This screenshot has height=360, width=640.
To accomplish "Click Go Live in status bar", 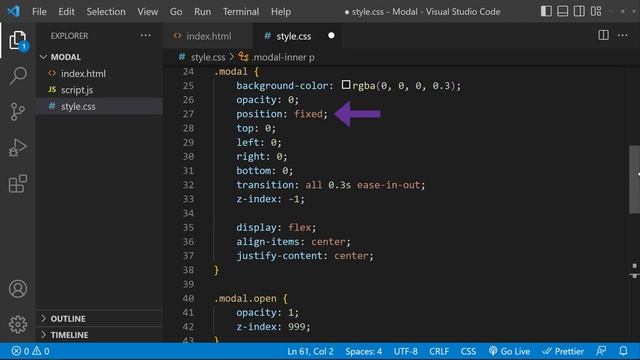I will (509, 351).
